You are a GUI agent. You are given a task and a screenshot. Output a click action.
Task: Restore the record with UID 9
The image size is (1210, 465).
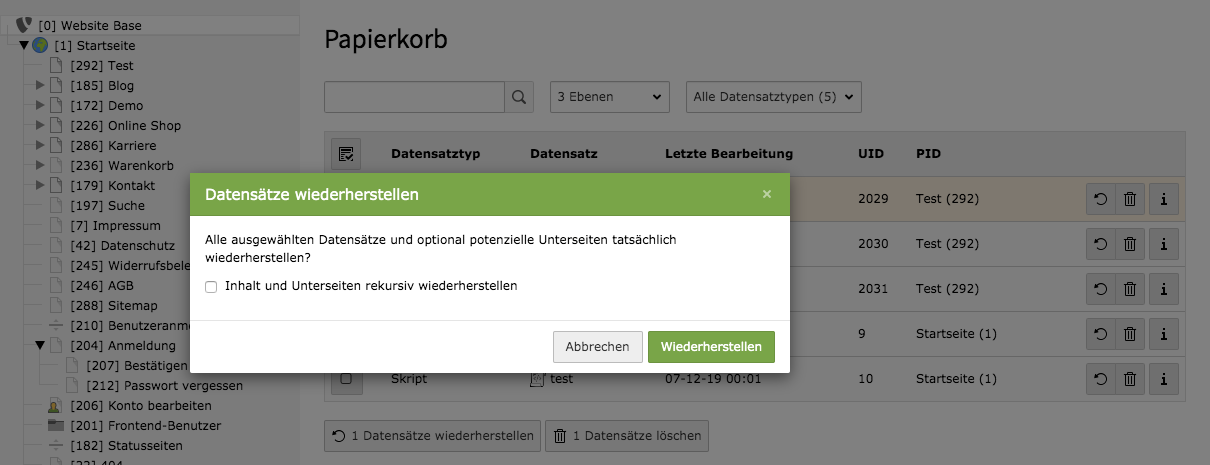[x=1101, y=334]
